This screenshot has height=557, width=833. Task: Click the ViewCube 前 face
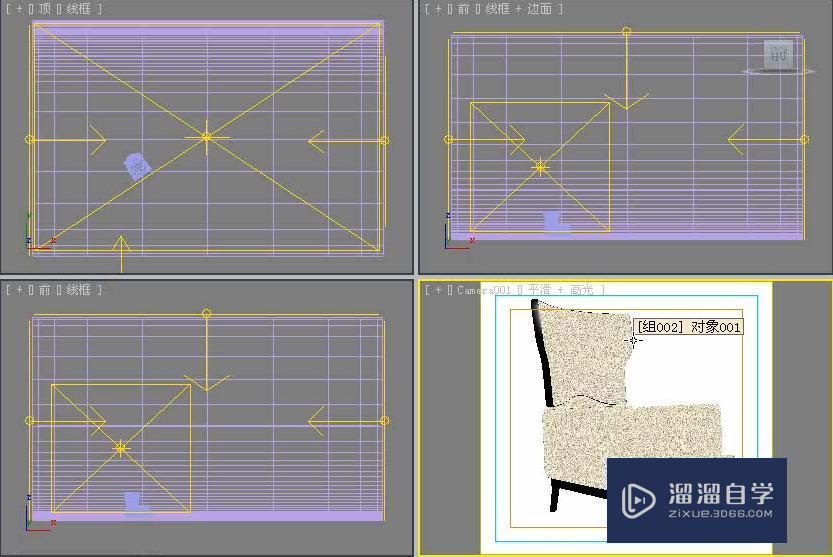779,54
